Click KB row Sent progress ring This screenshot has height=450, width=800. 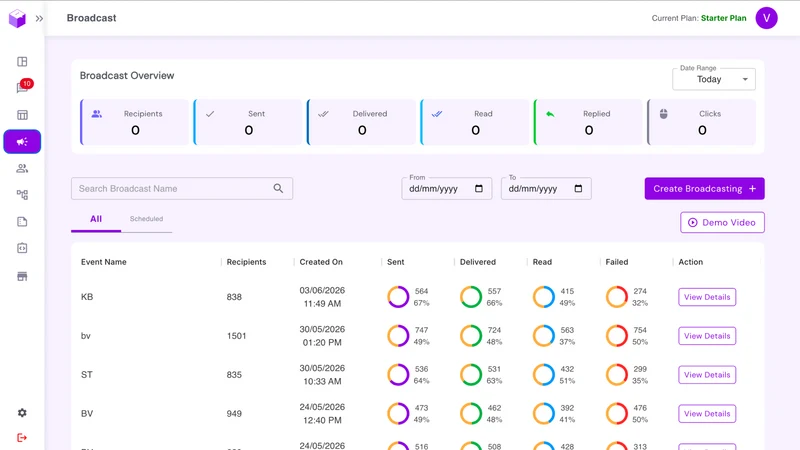coord(398,297)
